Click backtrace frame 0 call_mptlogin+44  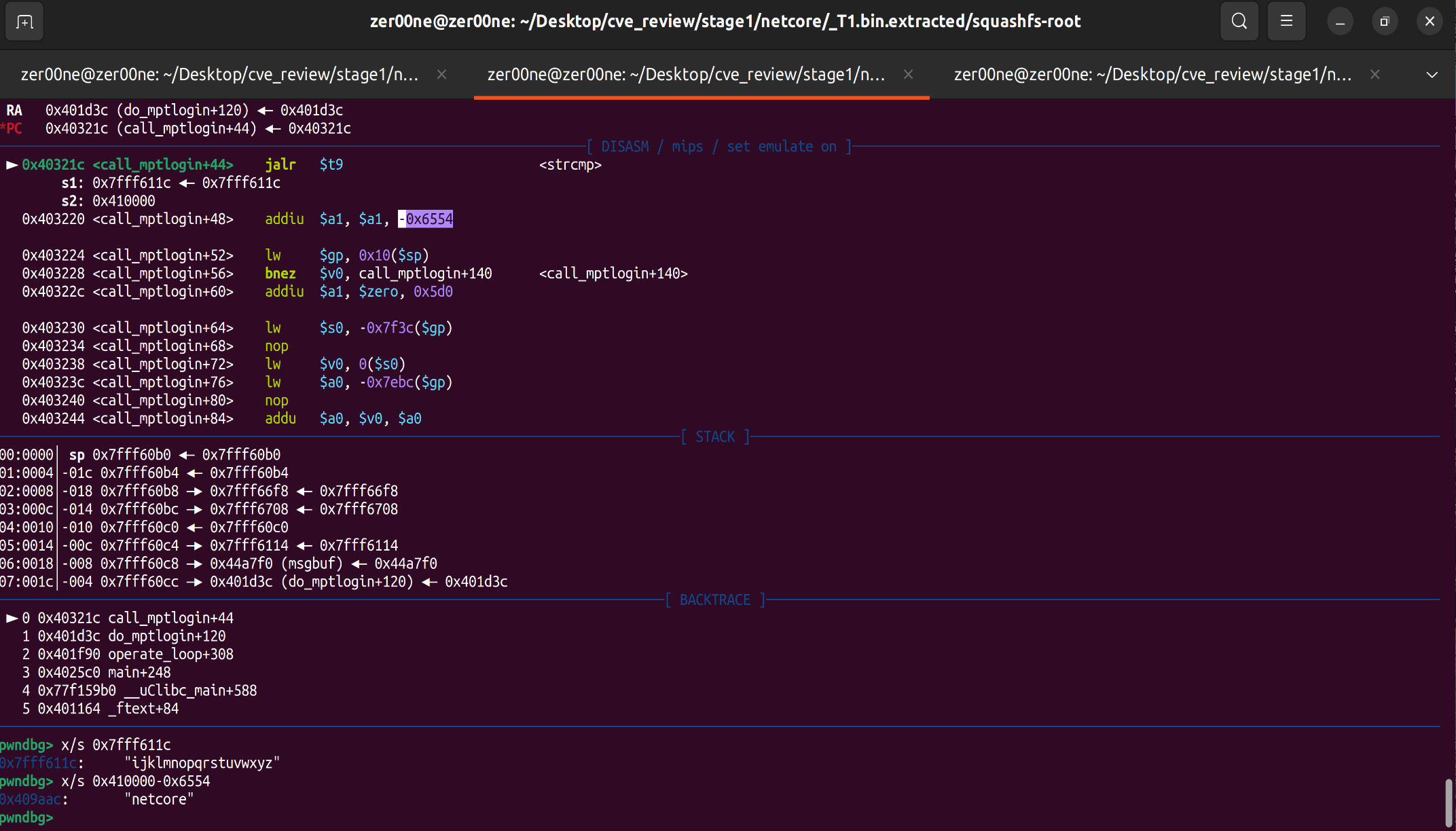[120, 618]
